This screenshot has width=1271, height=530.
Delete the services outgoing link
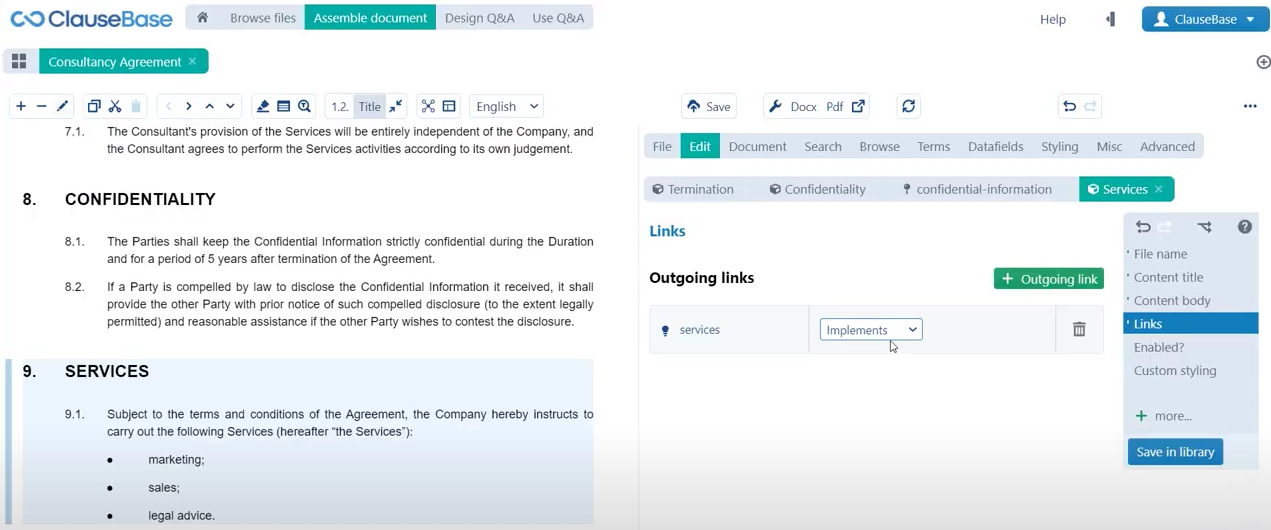[1079, 329]
